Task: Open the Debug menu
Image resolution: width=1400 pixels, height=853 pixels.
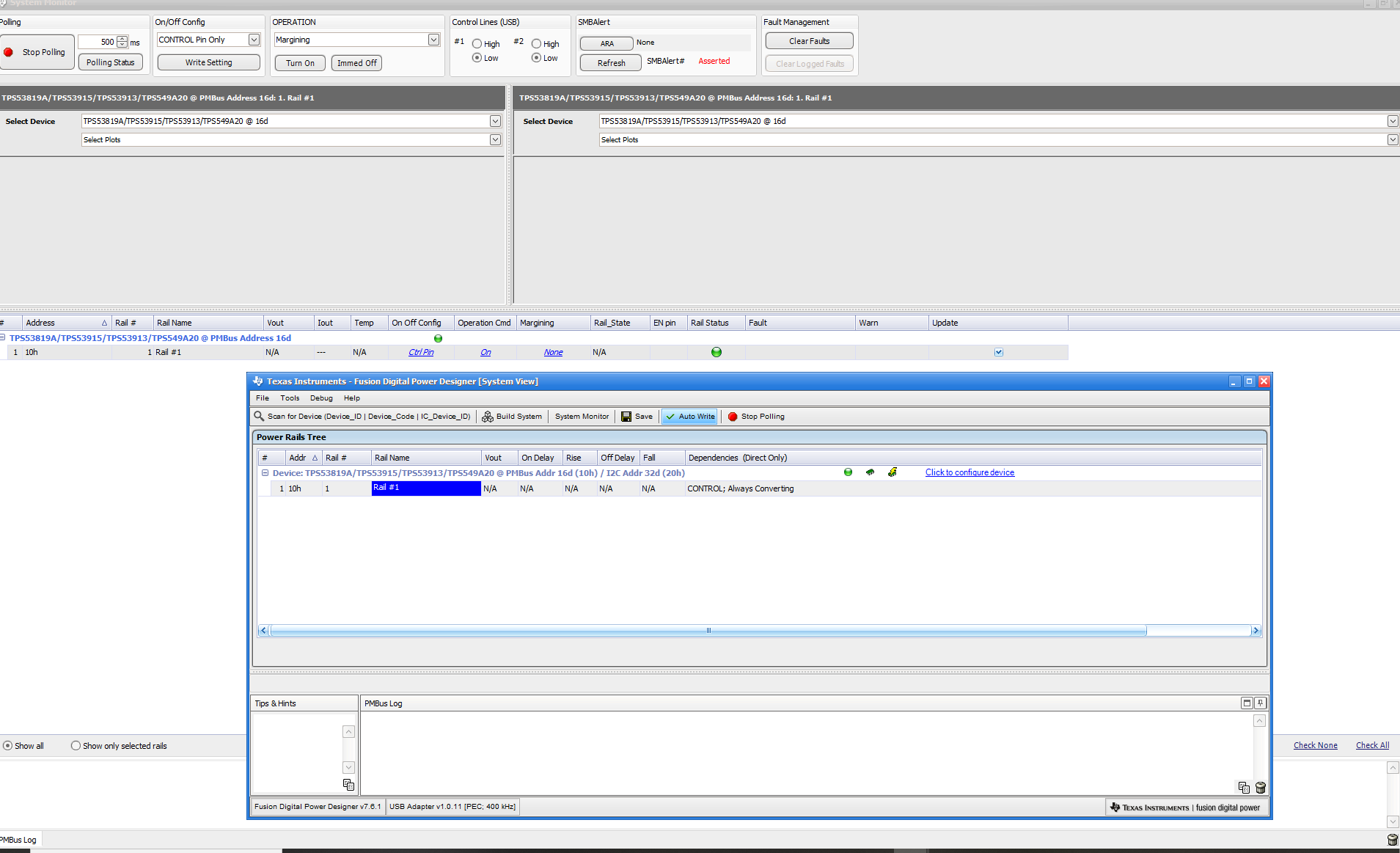Action: [x=321, y=398]
